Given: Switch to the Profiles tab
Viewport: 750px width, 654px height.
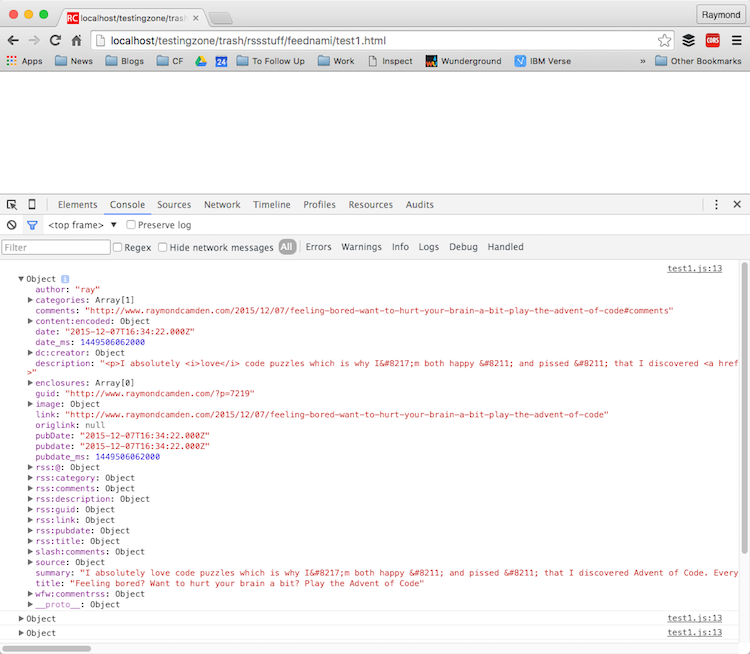Looking at the screenshot, I should 320,205.
